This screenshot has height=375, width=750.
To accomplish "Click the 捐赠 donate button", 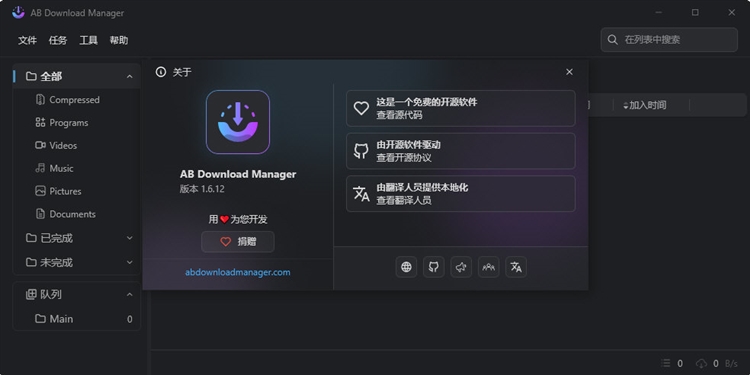I will [238, 242].
